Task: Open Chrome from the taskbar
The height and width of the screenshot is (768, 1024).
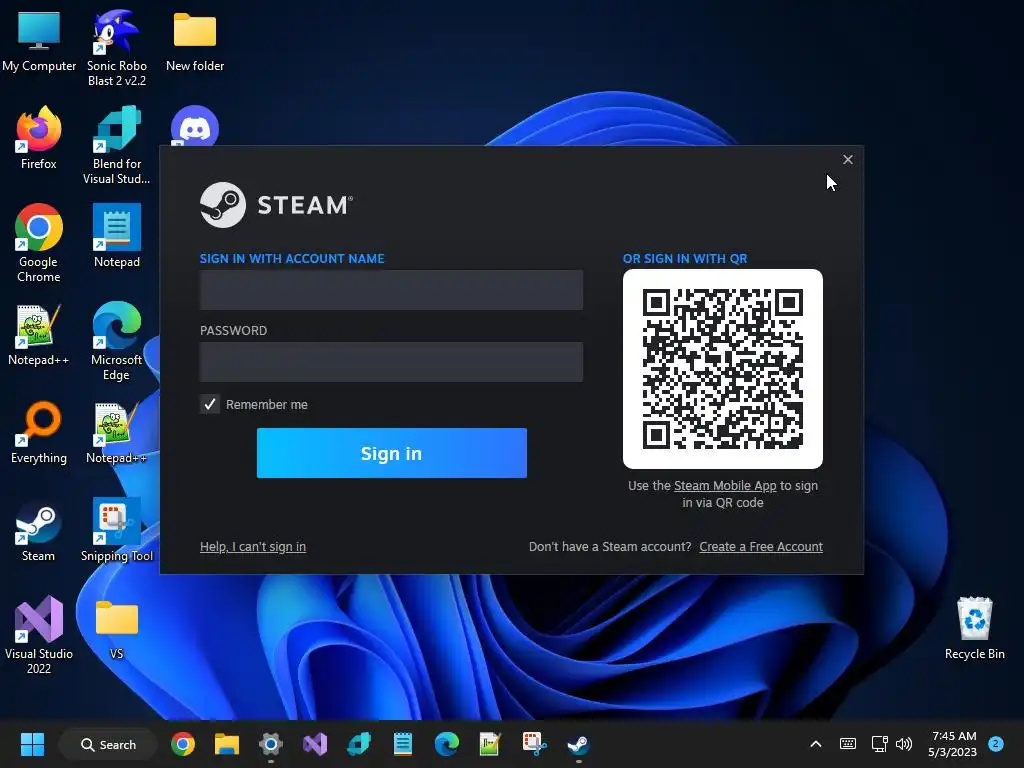Action: click(183, 744)
